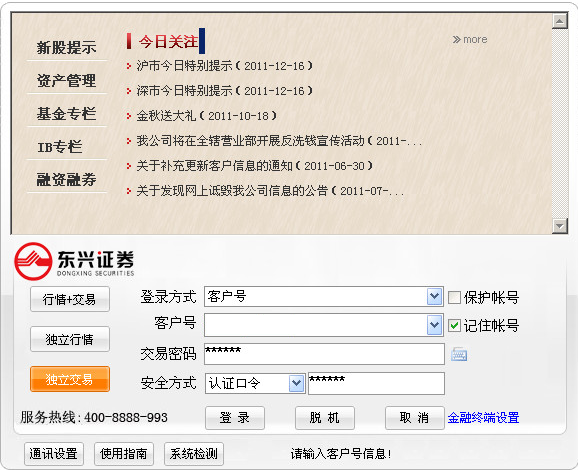Focus the 认证口令 password field

(x=376, y=383)
